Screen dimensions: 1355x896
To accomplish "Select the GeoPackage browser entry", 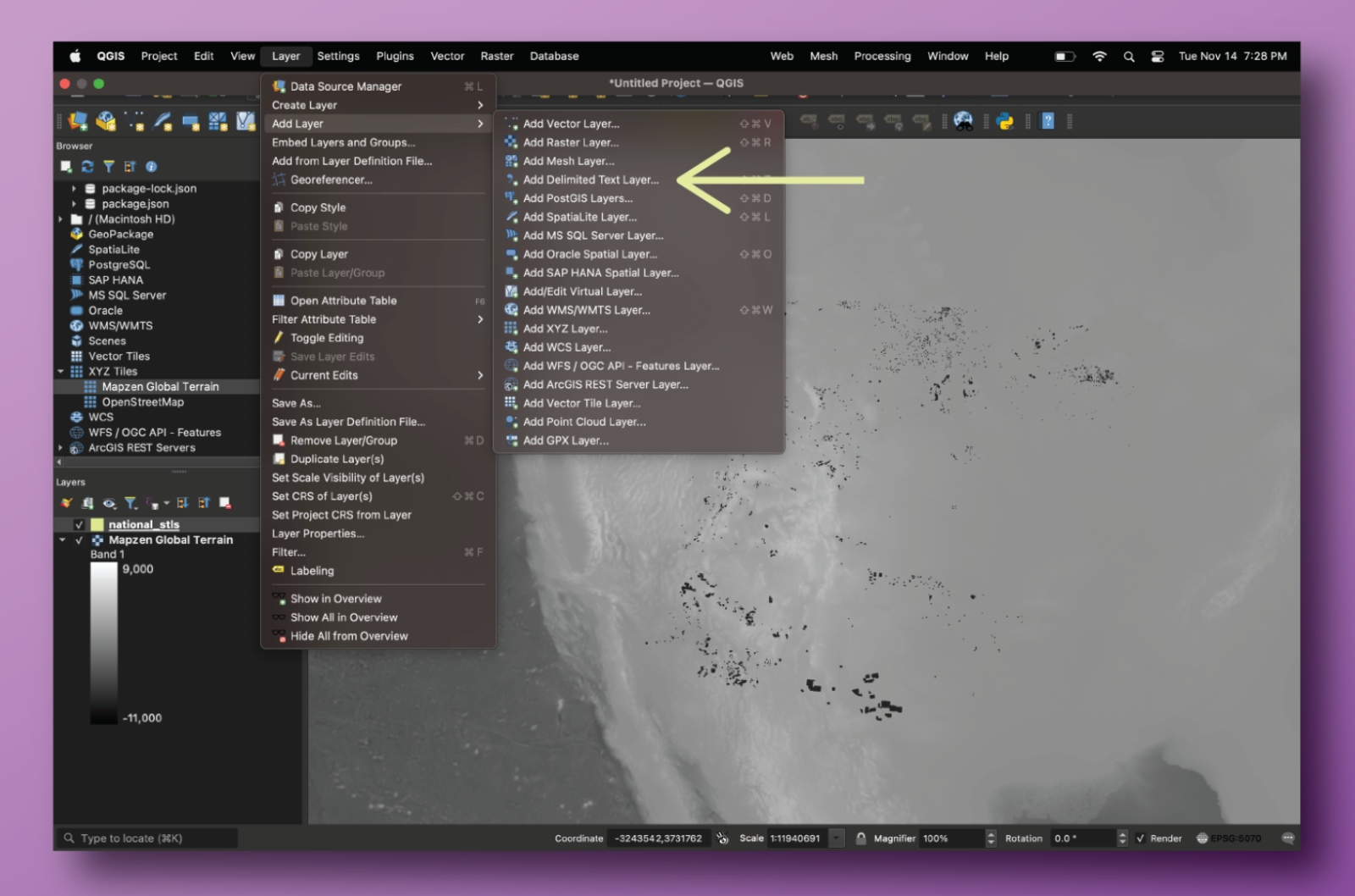I will pos(120,235).
